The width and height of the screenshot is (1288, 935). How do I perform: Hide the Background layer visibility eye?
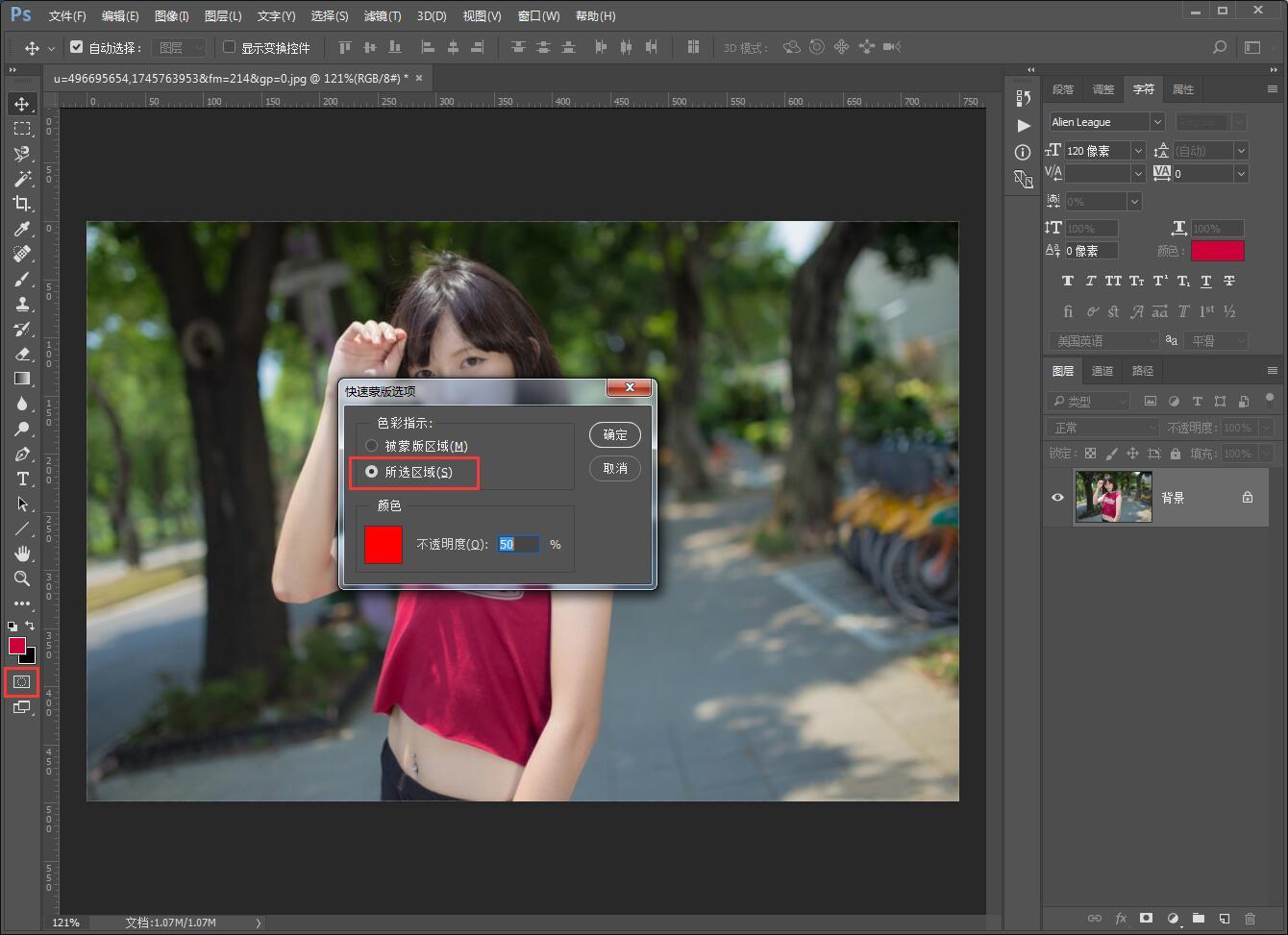click(1057, 498)
